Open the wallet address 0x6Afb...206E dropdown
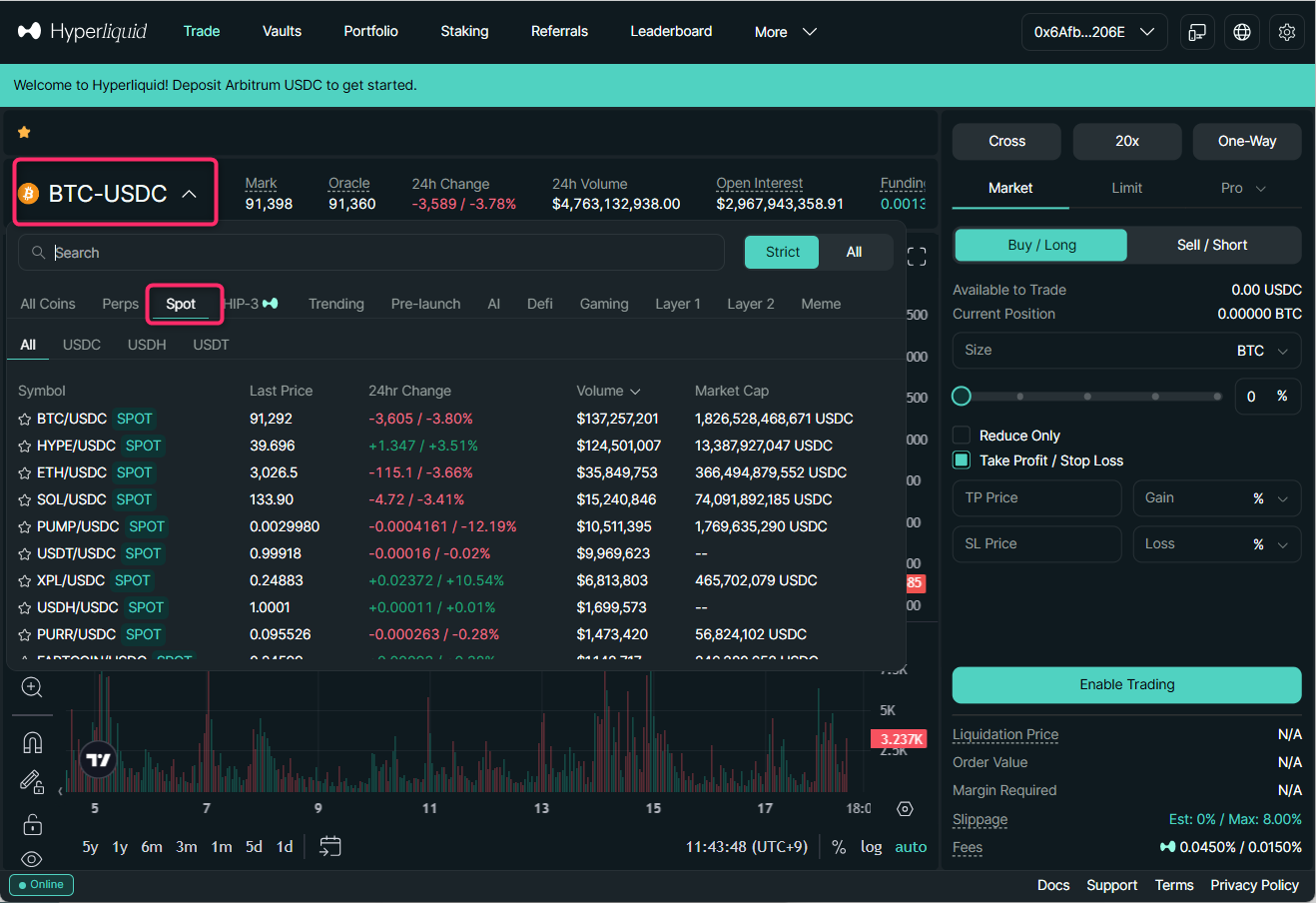1316x903 pixels. [x=1093, y=32]
